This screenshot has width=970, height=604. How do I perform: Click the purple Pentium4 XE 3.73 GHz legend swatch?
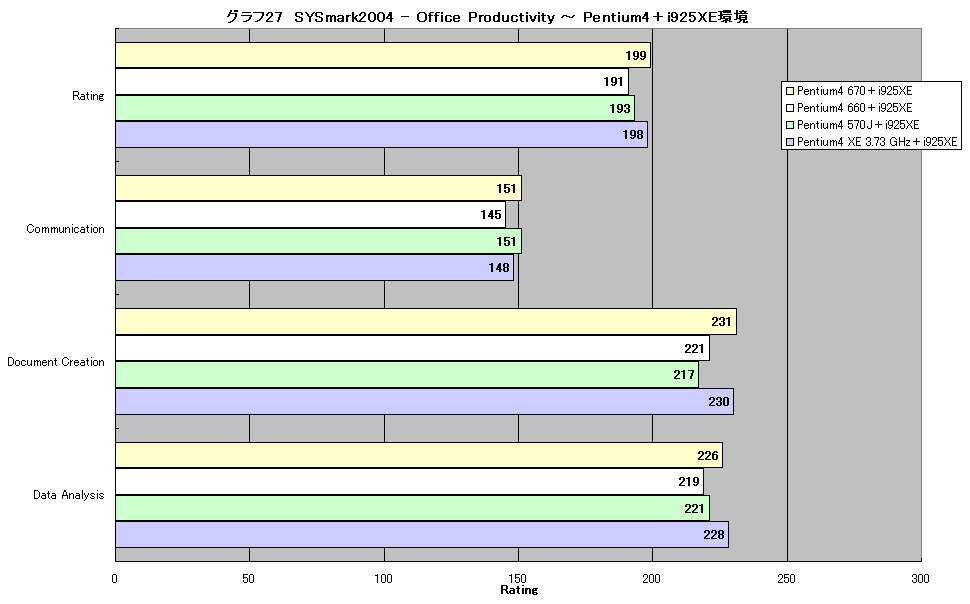(x=789, y=142)
